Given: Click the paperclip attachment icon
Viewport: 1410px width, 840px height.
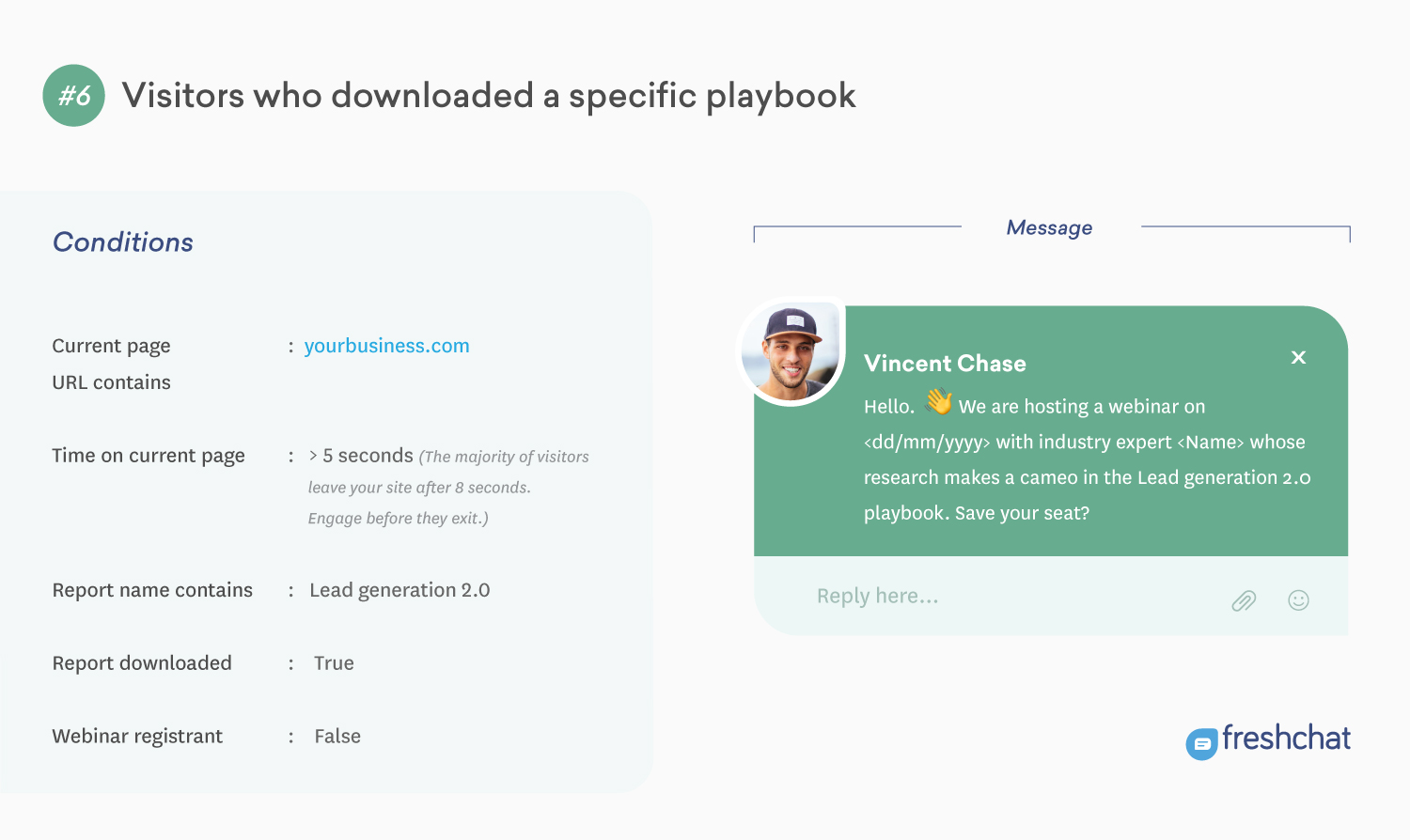Looking at the screenshot, I should pyautogui.click(x=1244, y=598).
